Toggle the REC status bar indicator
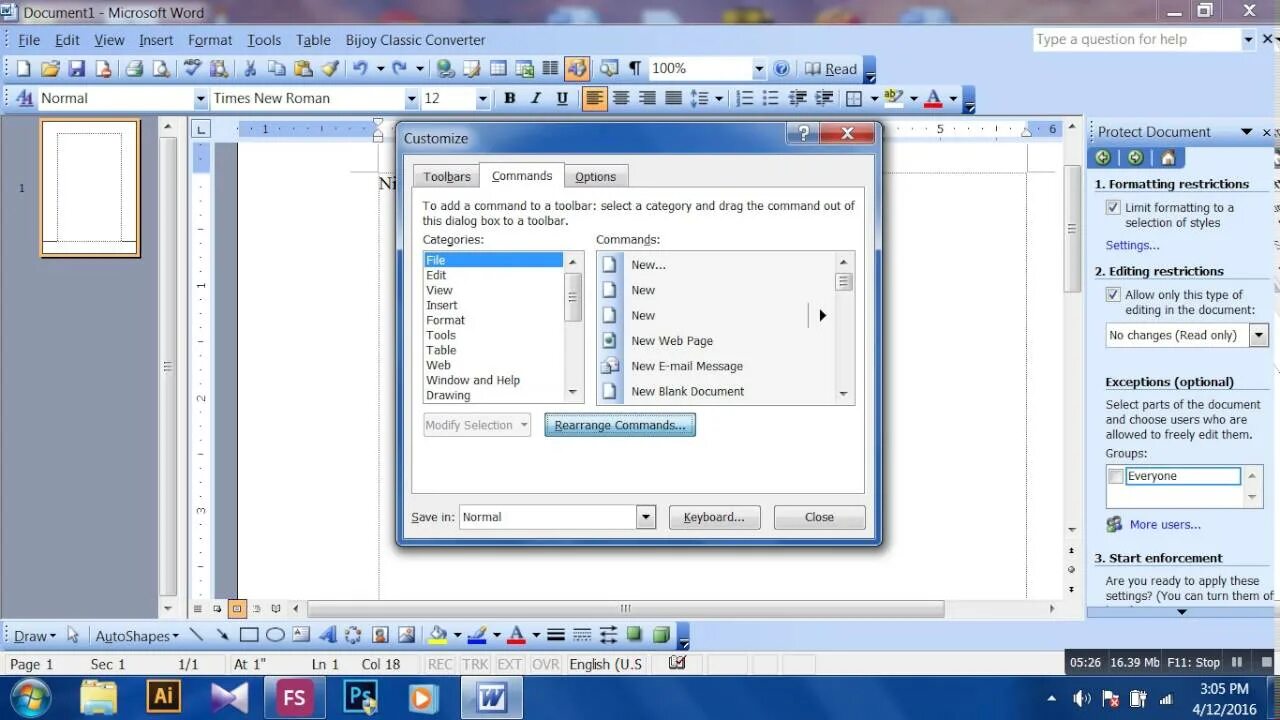Viewport: 1280px width, 720px height. click(x=440, y=664)
